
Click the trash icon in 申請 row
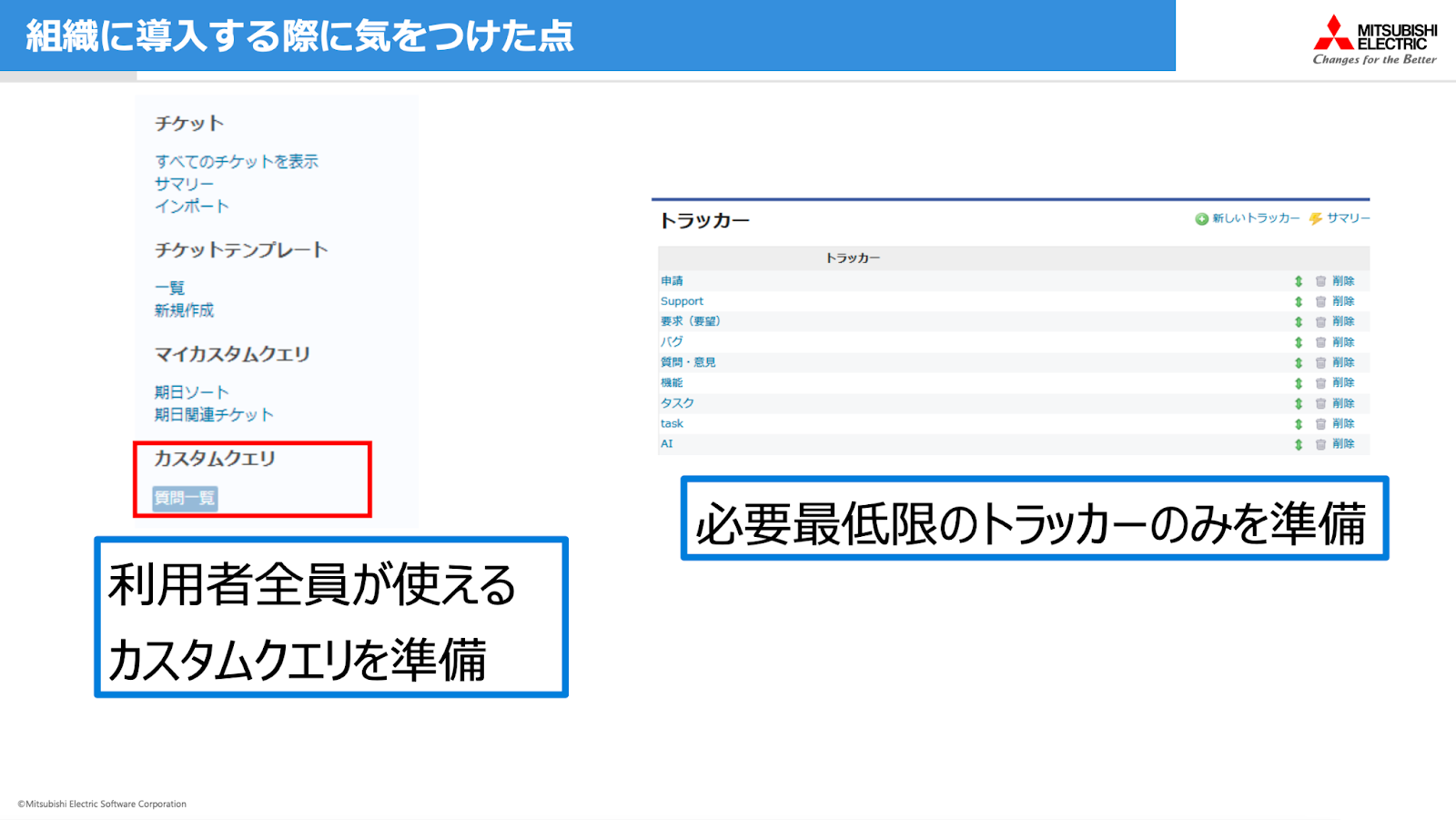click(x=1320, y=281)
